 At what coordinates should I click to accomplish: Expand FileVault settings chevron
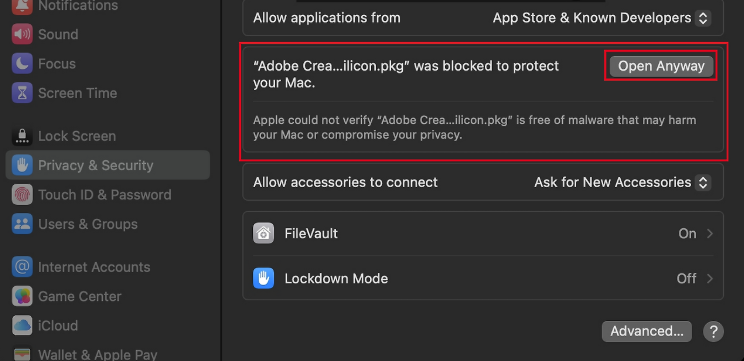(x=710, y=233)
